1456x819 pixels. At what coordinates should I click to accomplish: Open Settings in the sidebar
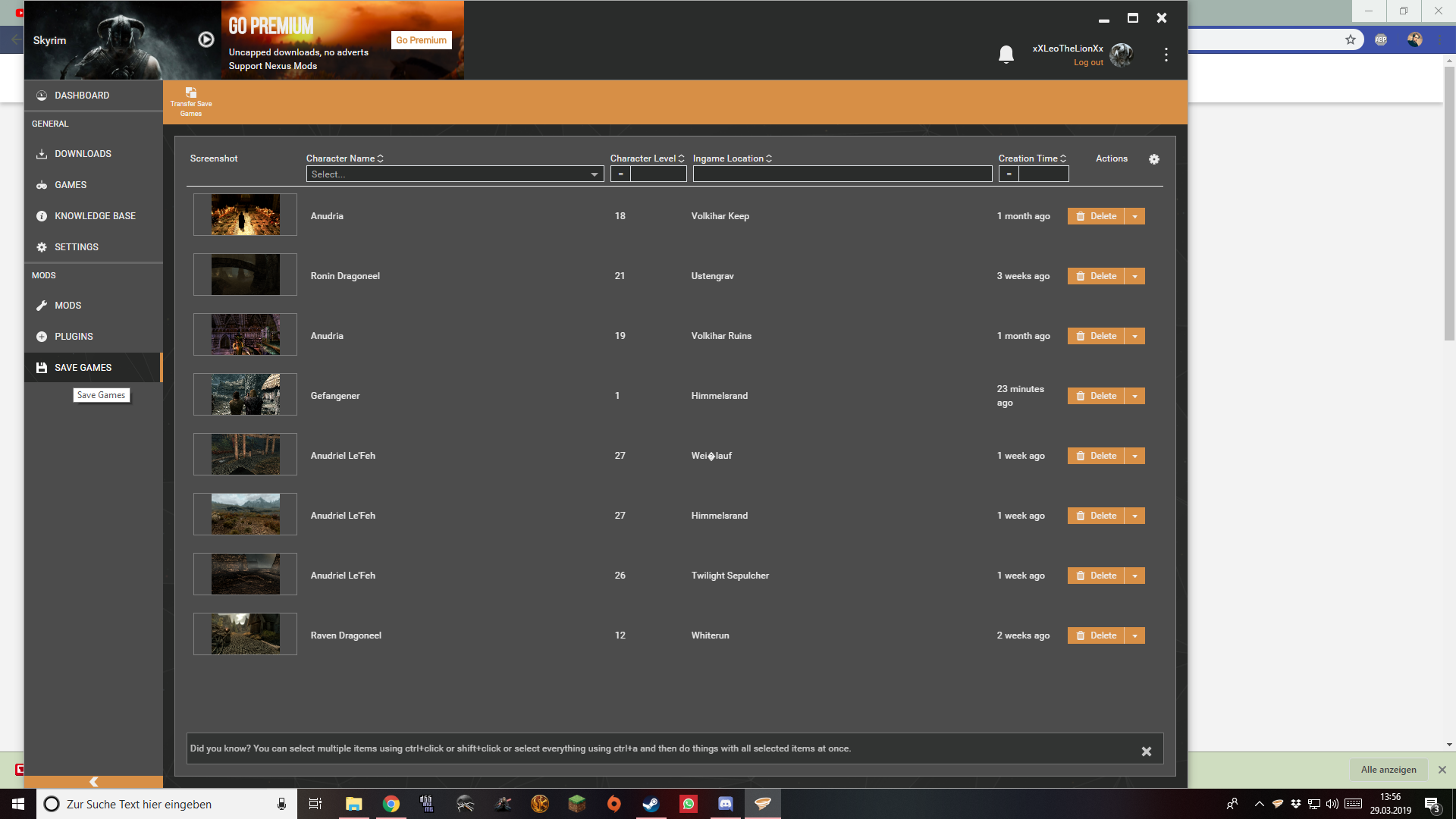(x=93, y=247)
